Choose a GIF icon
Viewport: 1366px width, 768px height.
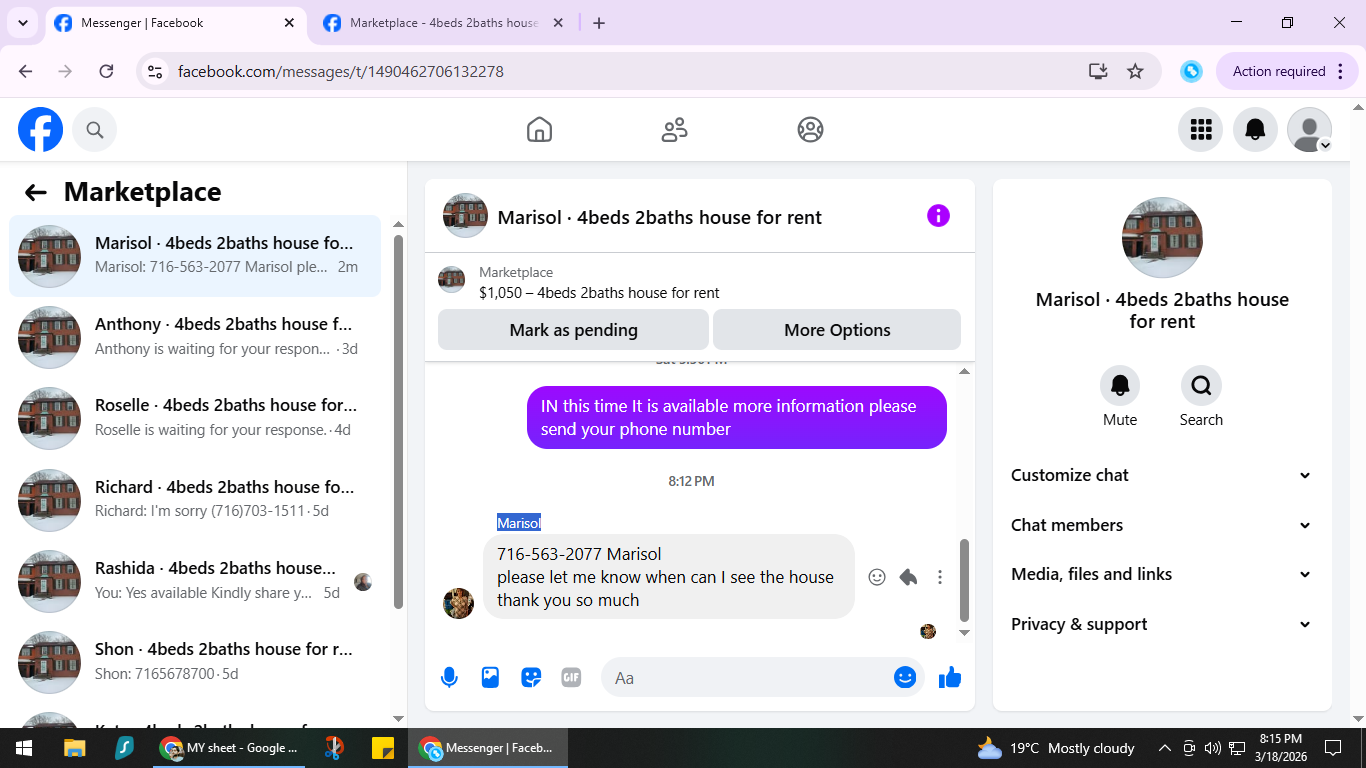coord(571,678)
